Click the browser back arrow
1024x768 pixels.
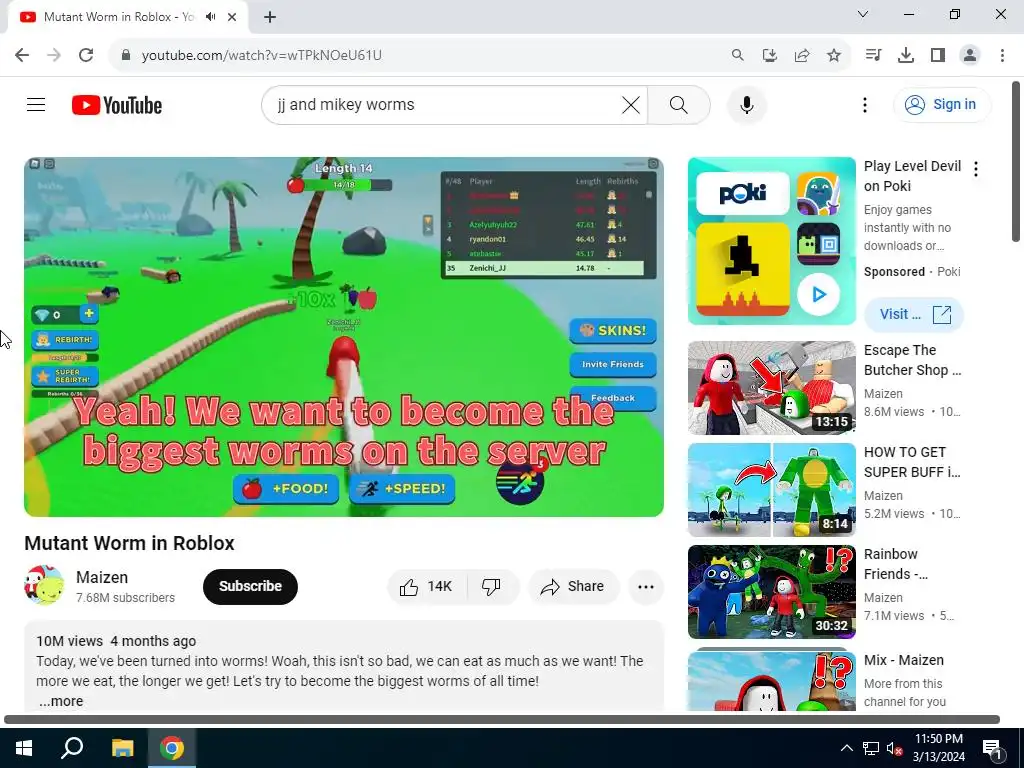click(22, 55)
